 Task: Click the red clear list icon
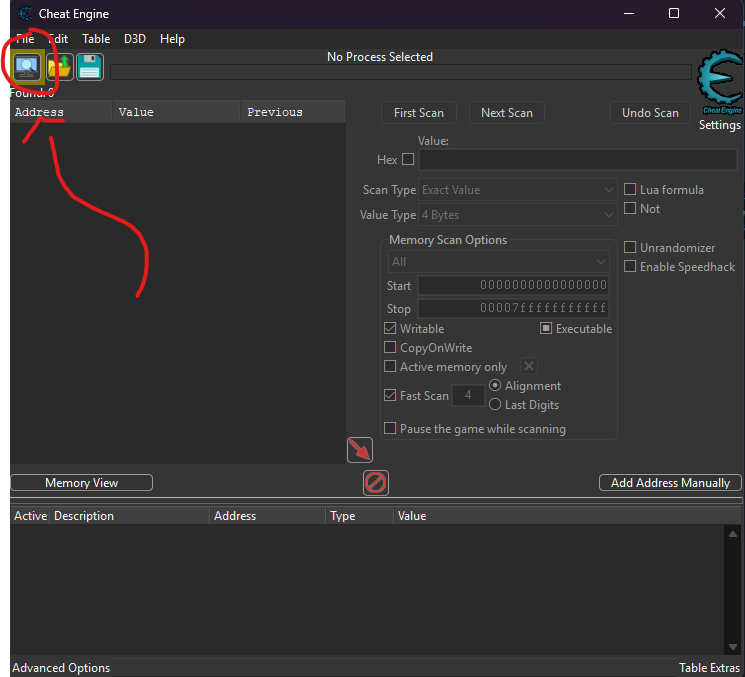(375, 483)
